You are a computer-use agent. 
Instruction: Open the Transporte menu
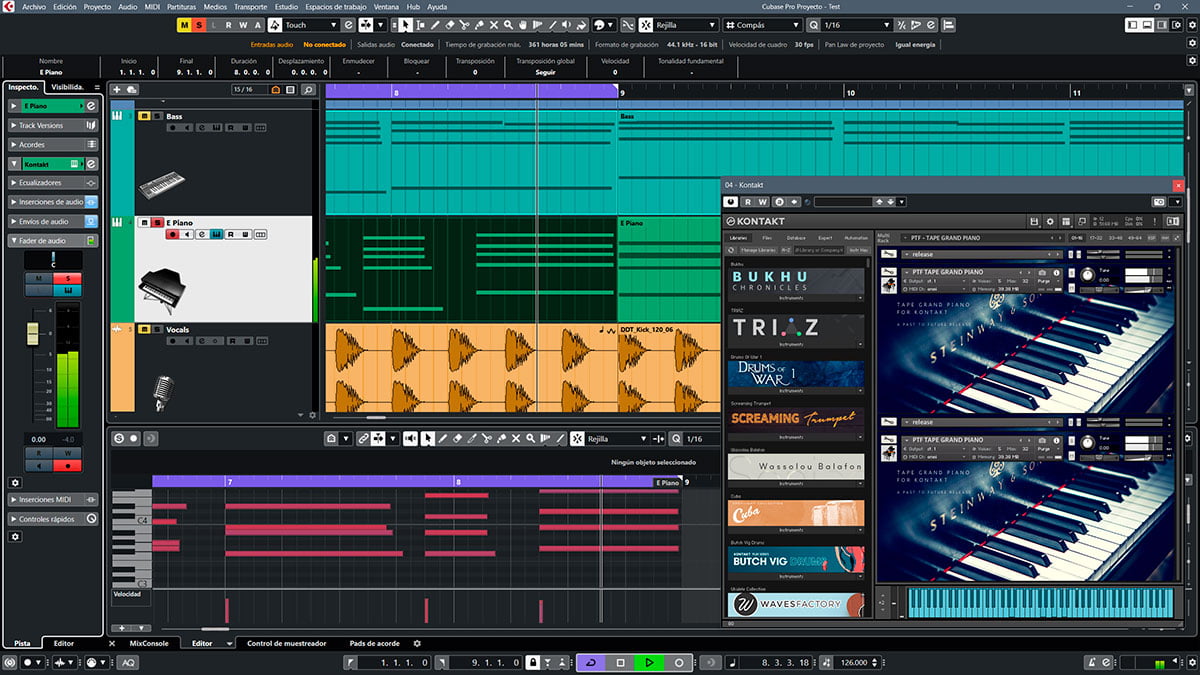(251, 6)
